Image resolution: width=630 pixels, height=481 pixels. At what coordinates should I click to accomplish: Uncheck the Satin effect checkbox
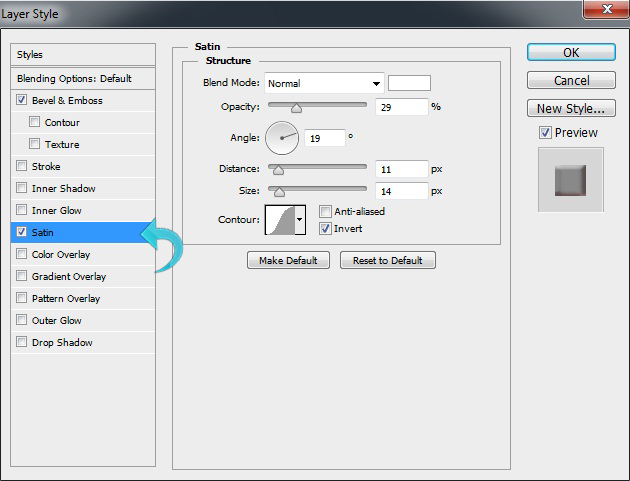pyautogui.click(x=22, y=232)
